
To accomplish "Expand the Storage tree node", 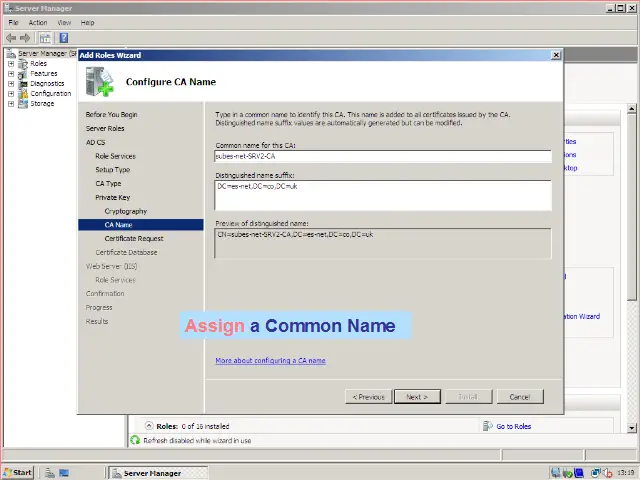I will click(x=11, y=104).
